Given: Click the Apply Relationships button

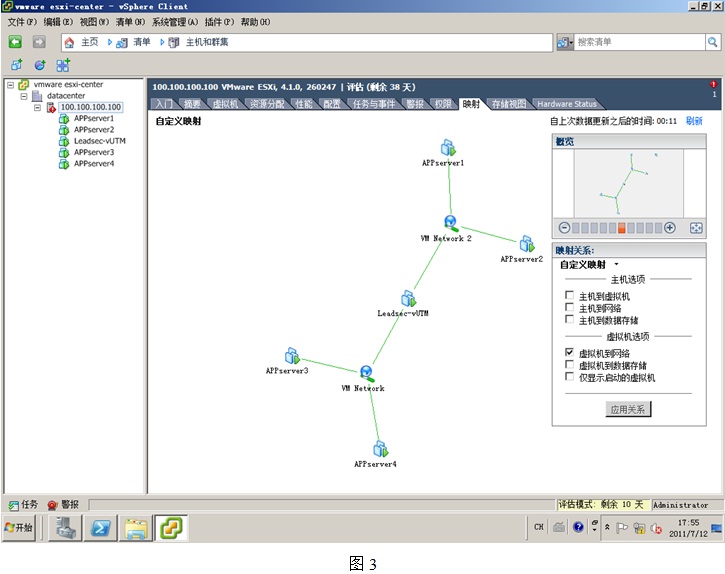Looking at the screenshot, I should (628, 409).
